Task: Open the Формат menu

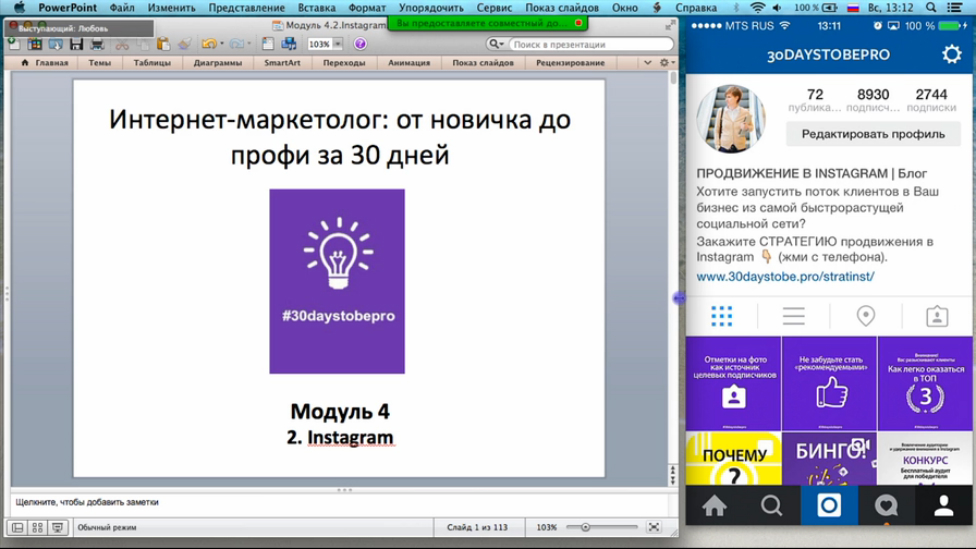Action: (367, 7)
